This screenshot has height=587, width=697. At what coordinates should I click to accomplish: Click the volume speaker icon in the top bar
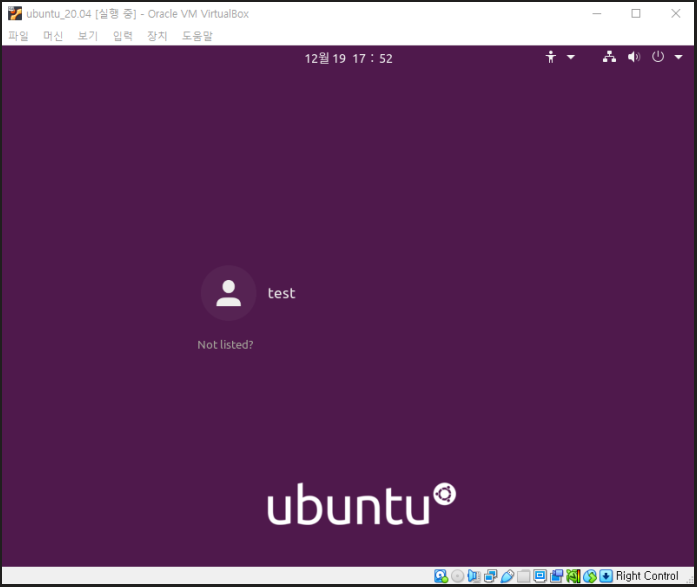point(634,57)
